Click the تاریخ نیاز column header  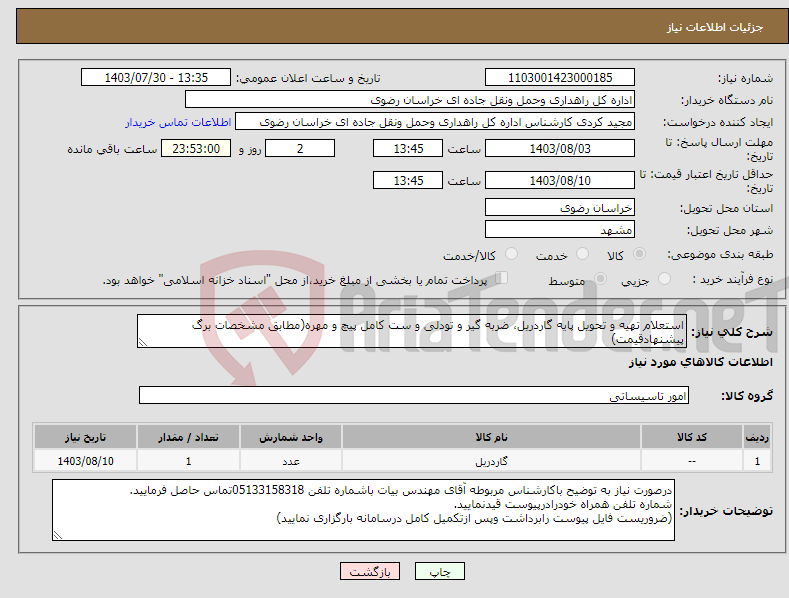86,437
